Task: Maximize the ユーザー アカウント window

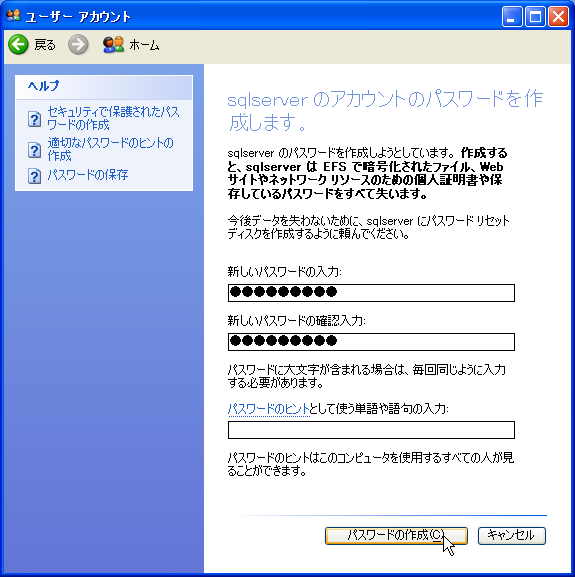Action: pos(535,17)
